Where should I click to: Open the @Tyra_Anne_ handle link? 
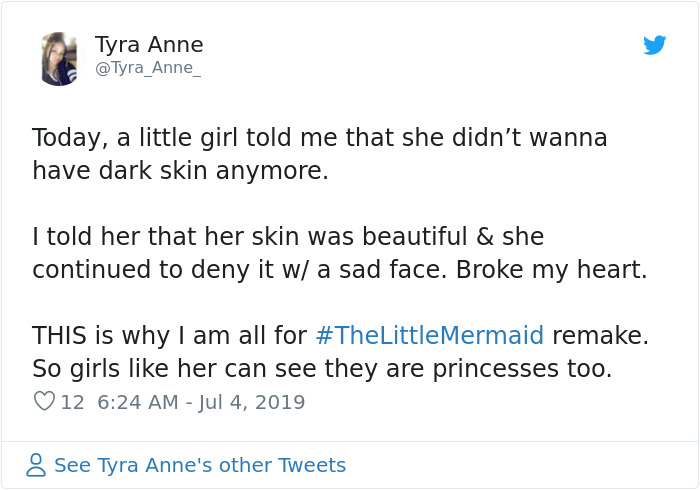coord(148,68)
